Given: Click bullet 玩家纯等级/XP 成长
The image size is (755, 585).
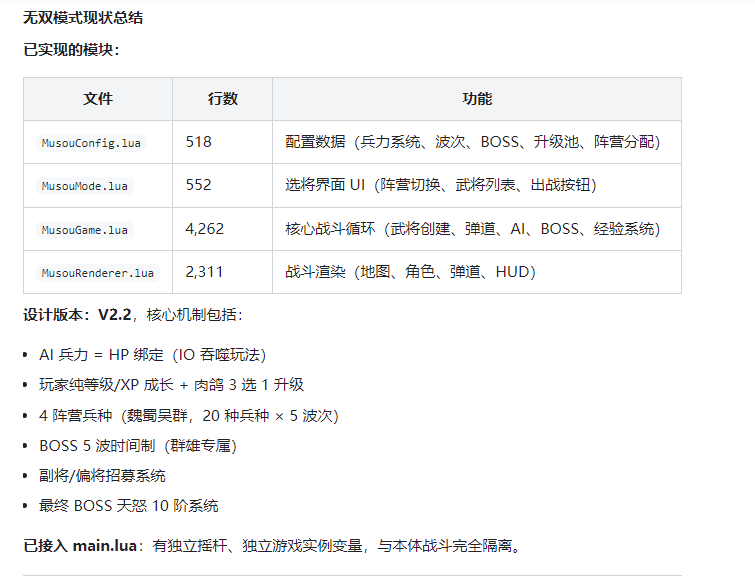Looking at the screenshot, I should click(171, 385).
